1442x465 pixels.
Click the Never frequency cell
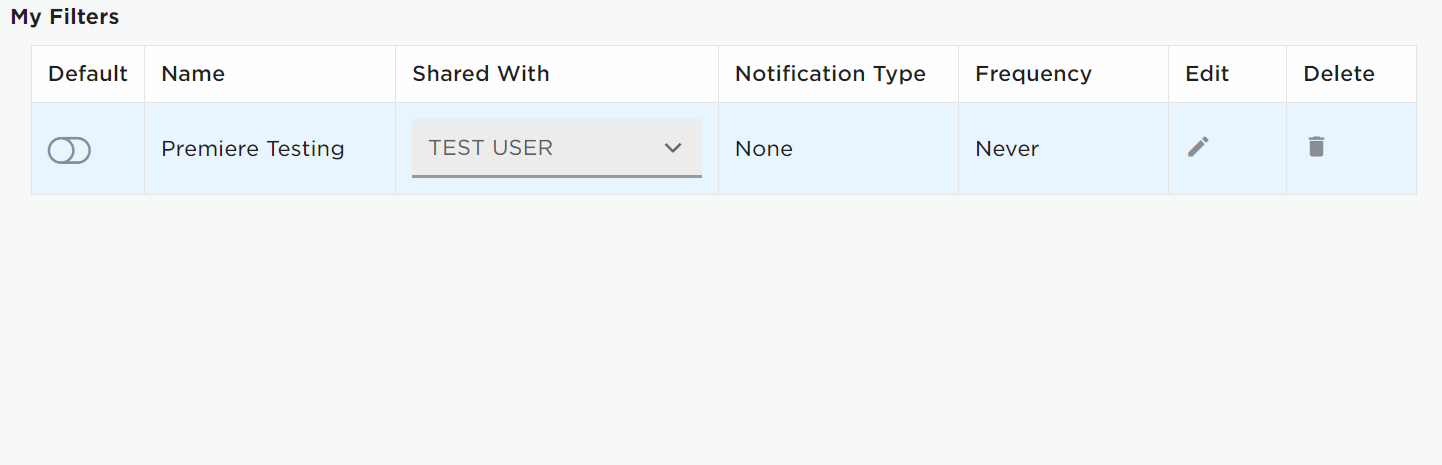coord(1007,149)
